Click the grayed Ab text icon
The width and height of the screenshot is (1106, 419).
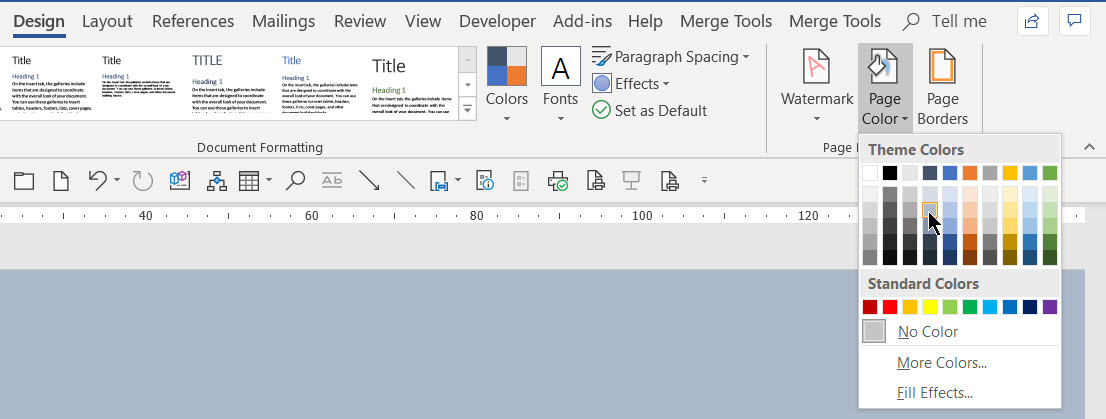click(x=332, y=181)
